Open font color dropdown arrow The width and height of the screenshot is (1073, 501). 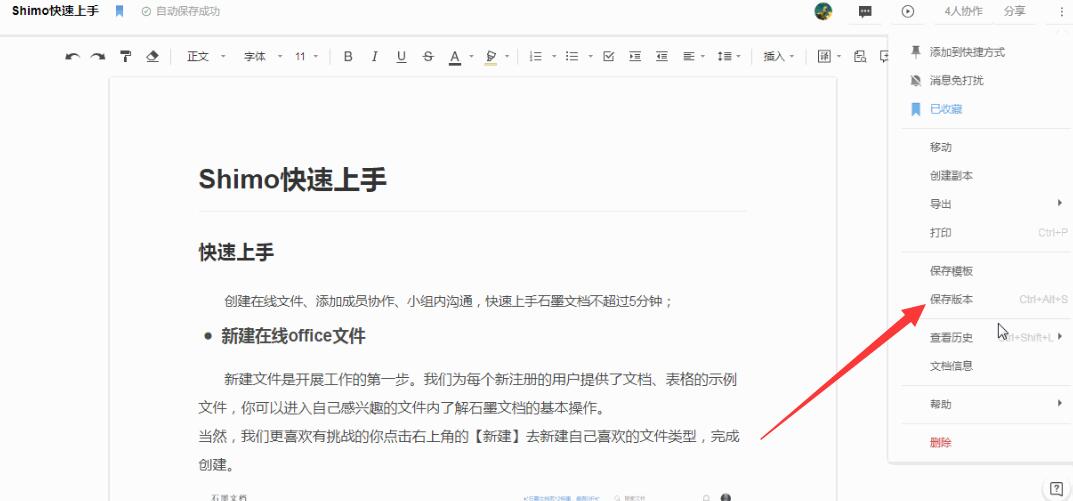point(471,57)
